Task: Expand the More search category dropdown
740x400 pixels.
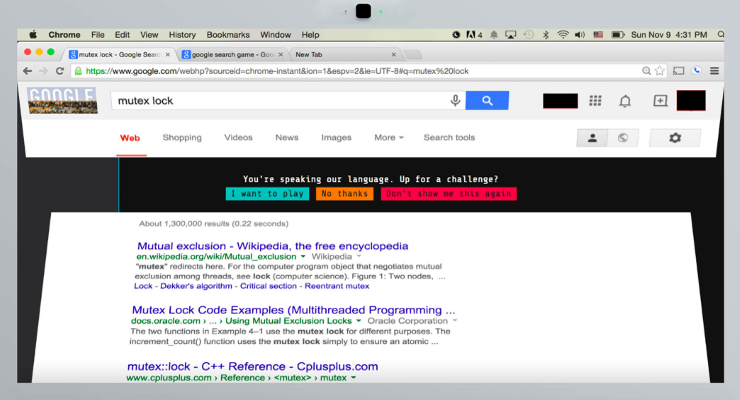Action: coord(389,138)
